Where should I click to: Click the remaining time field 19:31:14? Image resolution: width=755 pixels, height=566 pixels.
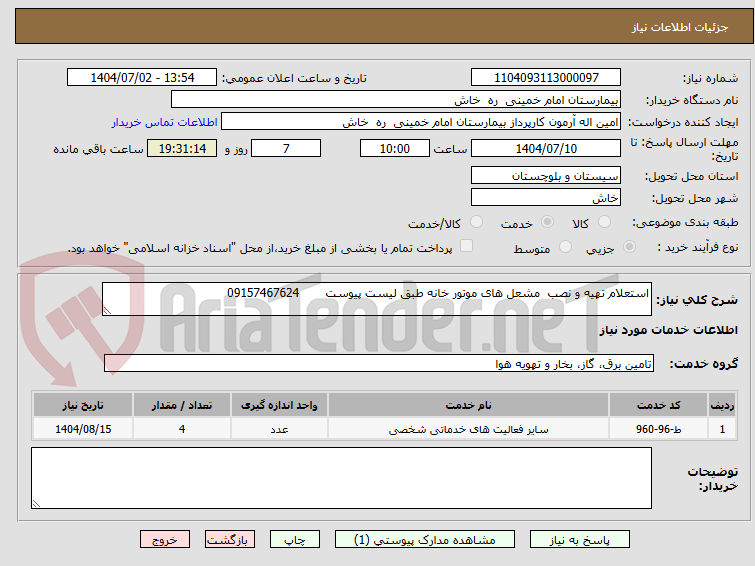[182, 148]
